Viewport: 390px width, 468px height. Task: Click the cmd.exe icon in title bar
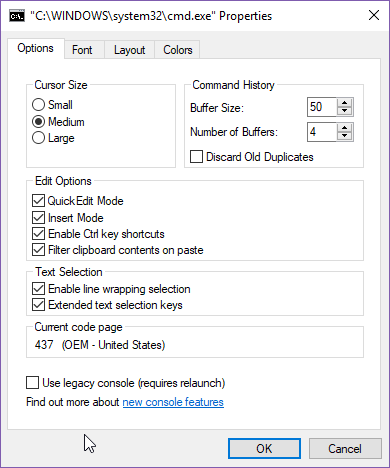(x=17, y=16)
